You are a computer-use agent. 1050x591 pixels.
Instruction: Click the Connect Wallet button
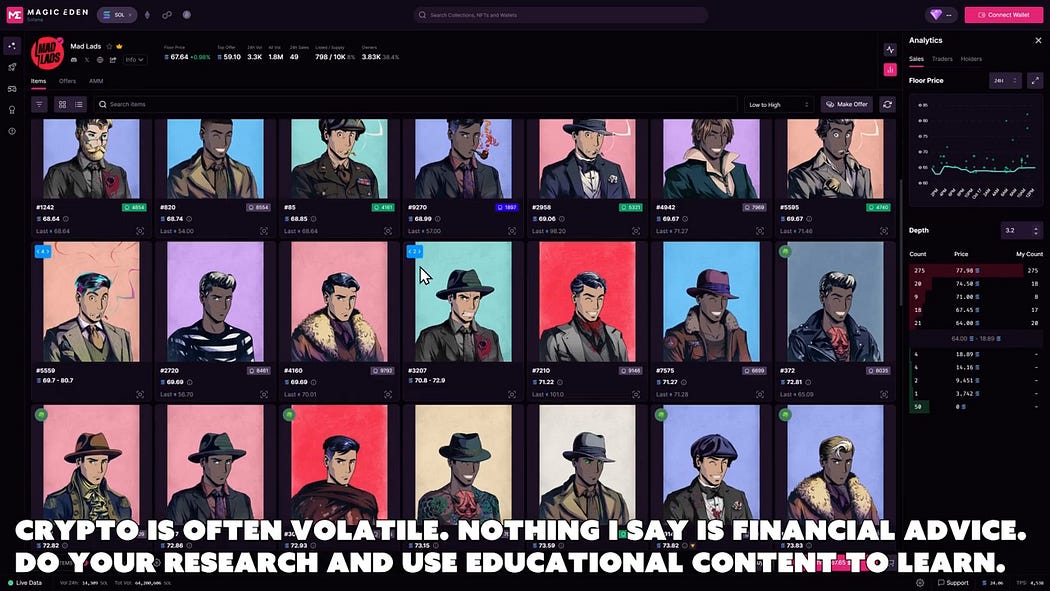1003,15
